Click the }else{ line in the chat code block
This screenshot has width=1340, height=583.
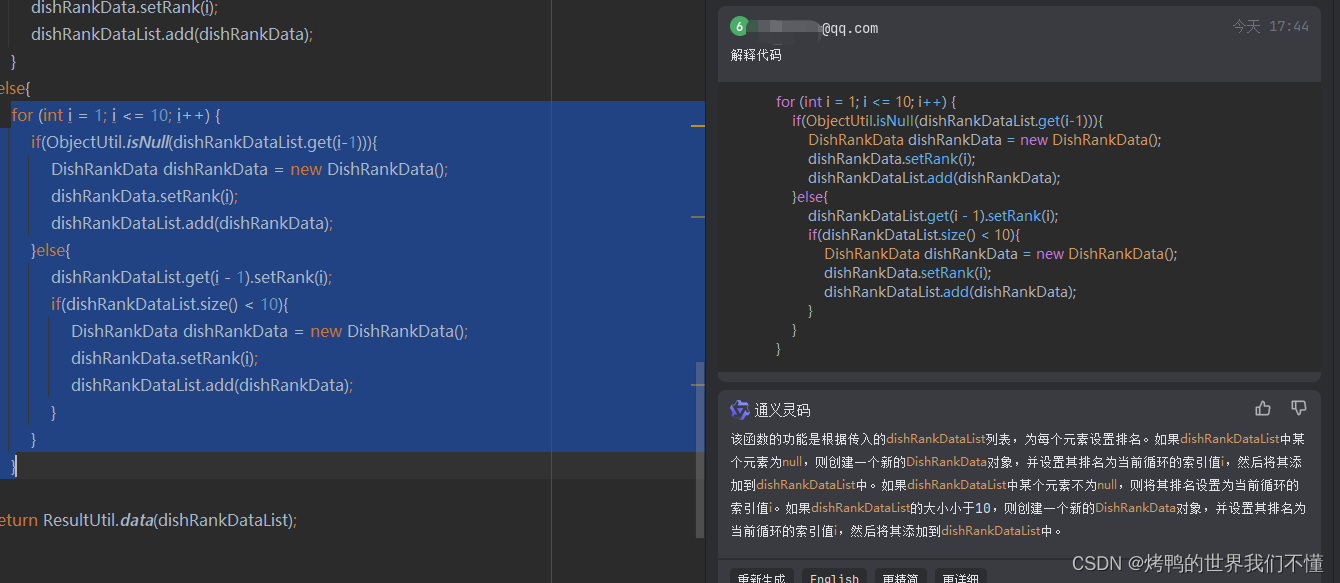(x=810, y=197)
